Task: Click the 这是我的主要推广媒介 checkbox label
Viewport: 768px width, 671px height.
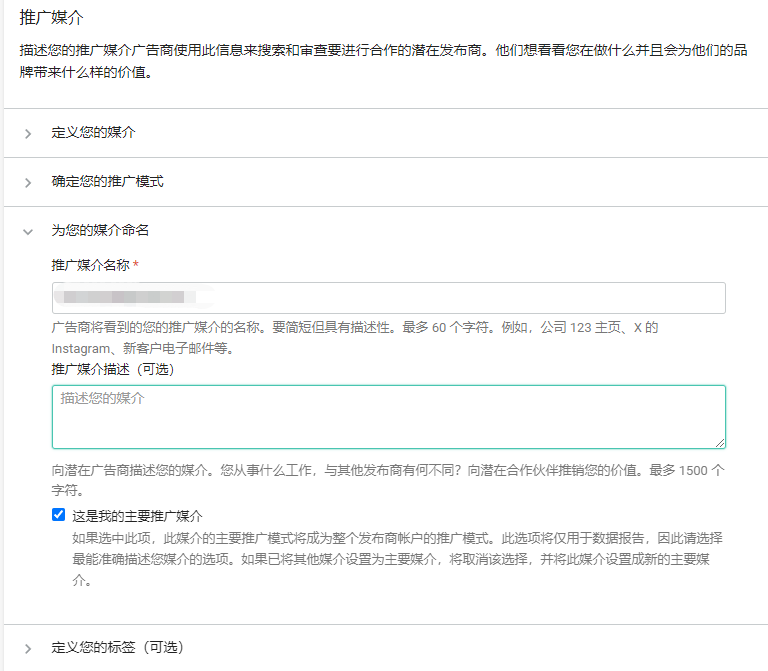Action: (x=137, y=516)
